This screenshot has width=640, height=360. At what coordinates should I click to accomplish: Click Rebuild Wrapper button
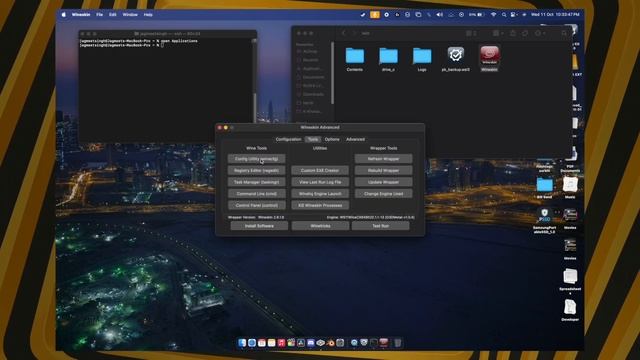click(x=383, y=170)
